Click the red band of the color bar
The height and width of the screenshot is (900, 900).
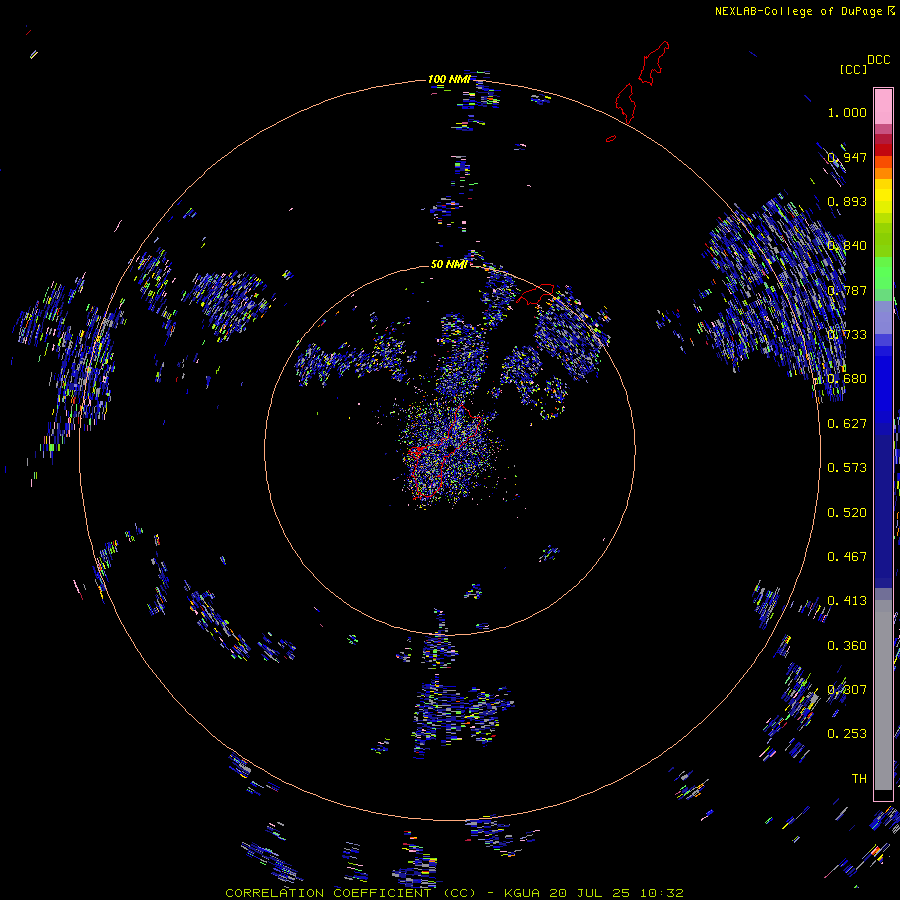pos(883,149)
